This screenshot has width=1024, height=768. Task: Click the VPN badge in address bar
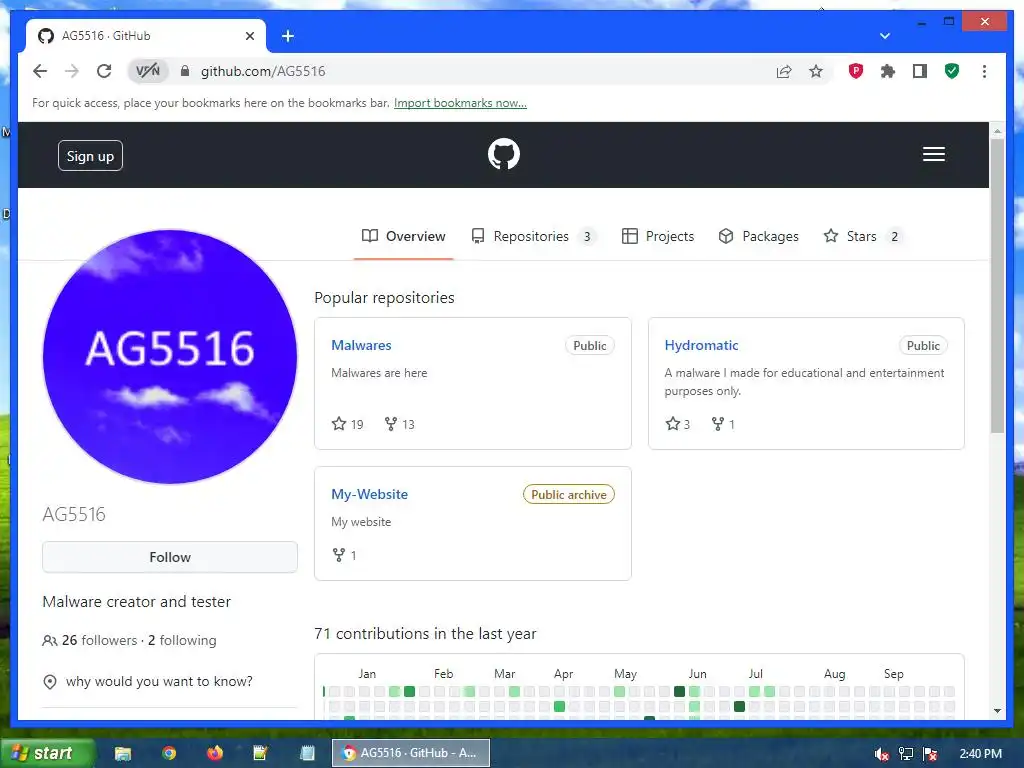(148, 71)
